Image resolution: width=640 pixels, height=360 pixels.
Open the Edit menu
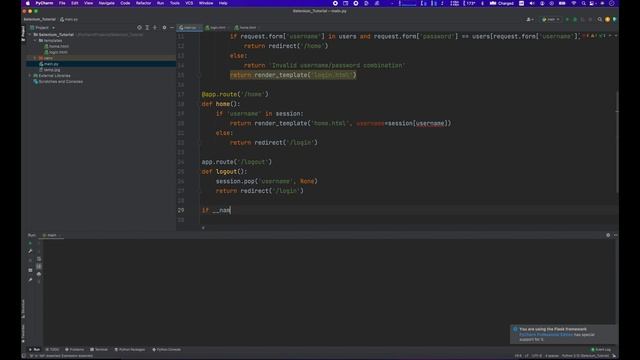point(75,3)
